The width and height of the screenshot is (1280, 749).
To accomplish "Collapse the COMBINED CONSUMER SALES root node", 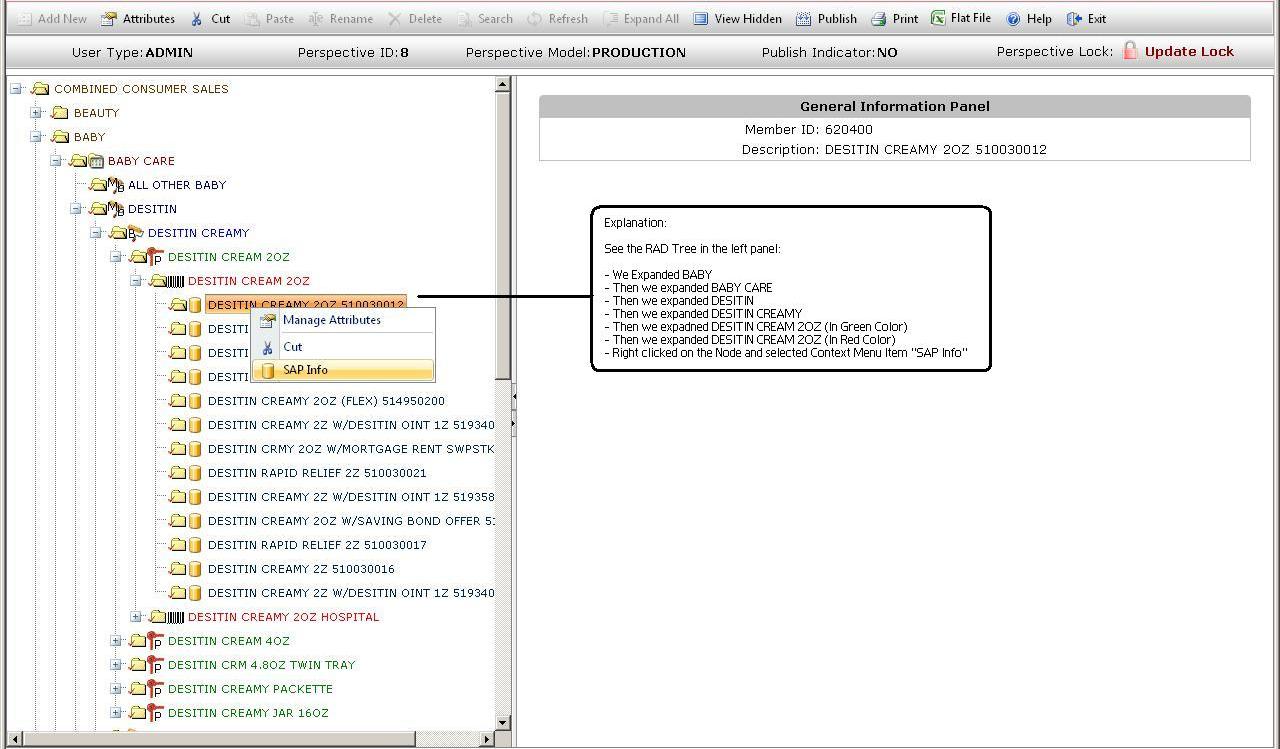I will 17,89.
